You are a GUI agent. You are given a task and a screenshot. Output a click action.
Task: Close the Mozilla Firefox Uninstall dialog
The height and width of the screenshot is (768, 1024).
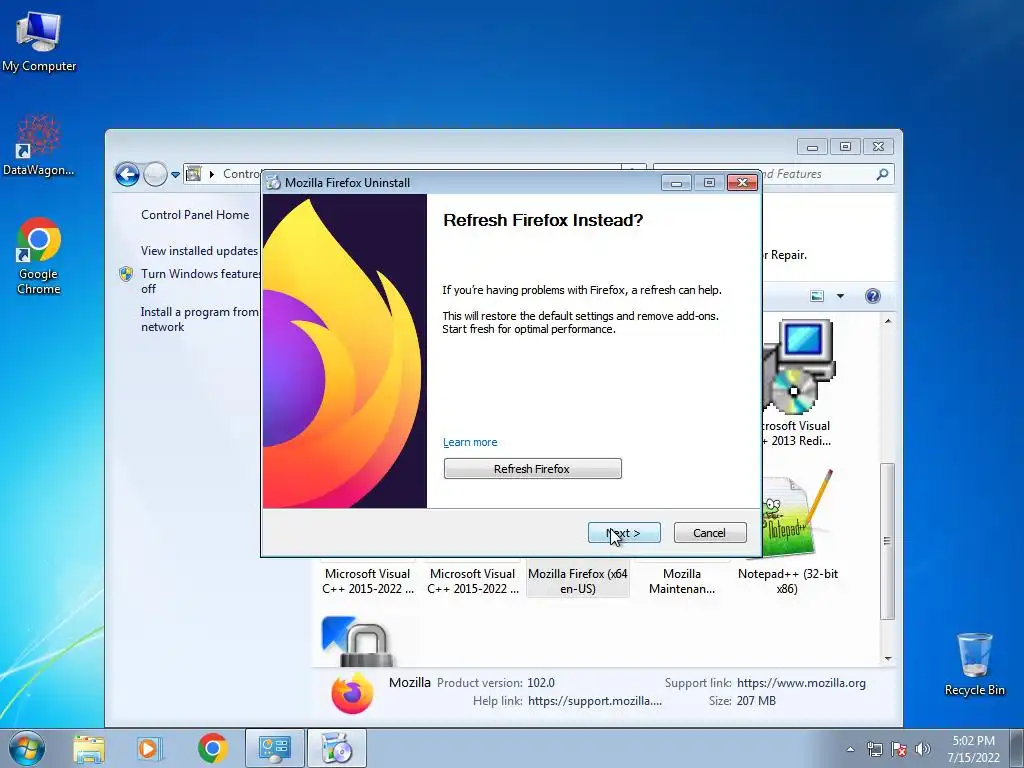tap(743, 183)
